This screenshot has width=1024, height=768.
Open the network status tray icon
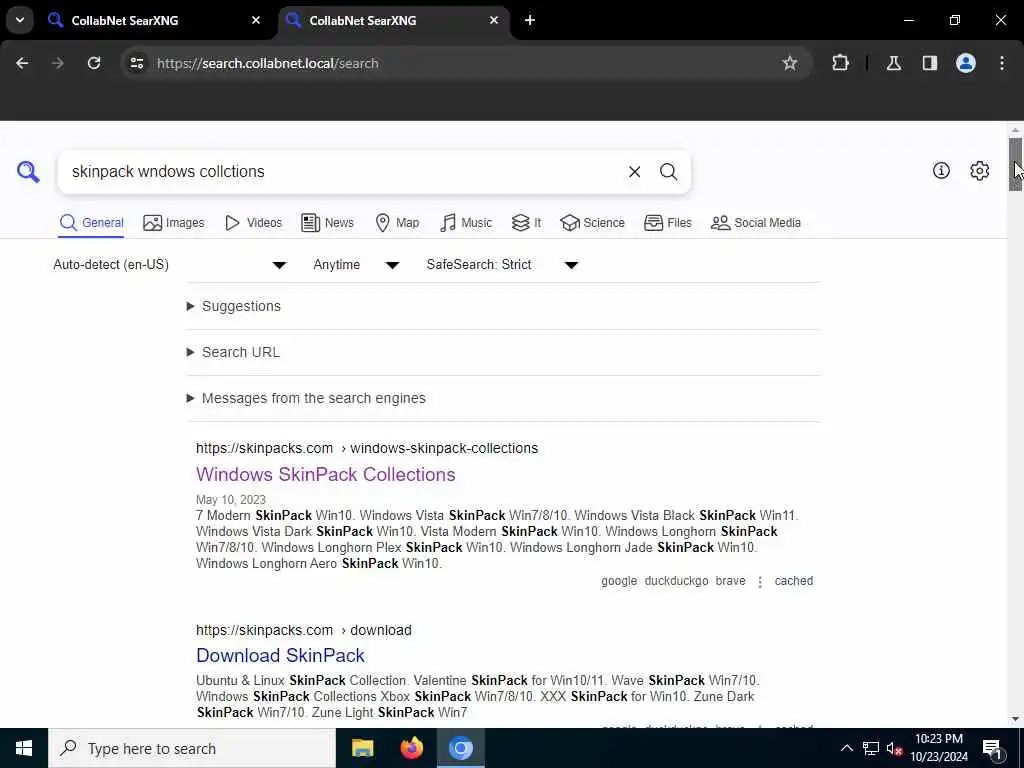tap(871, 748)
